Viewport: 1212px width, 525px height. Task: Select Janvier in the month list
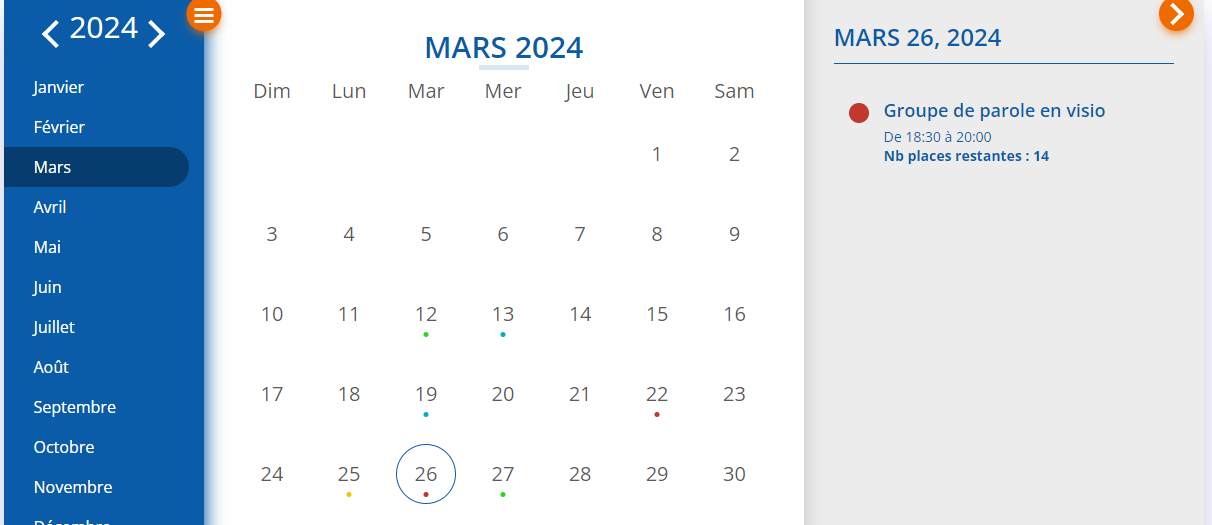click(x=58, y=87)
